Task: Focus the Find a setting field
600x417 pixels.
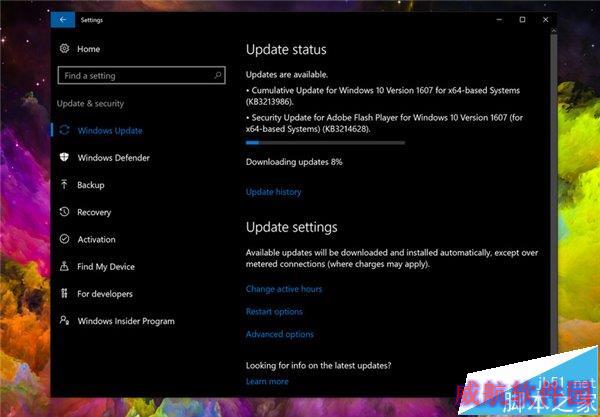Action: [x=141, y=75]
